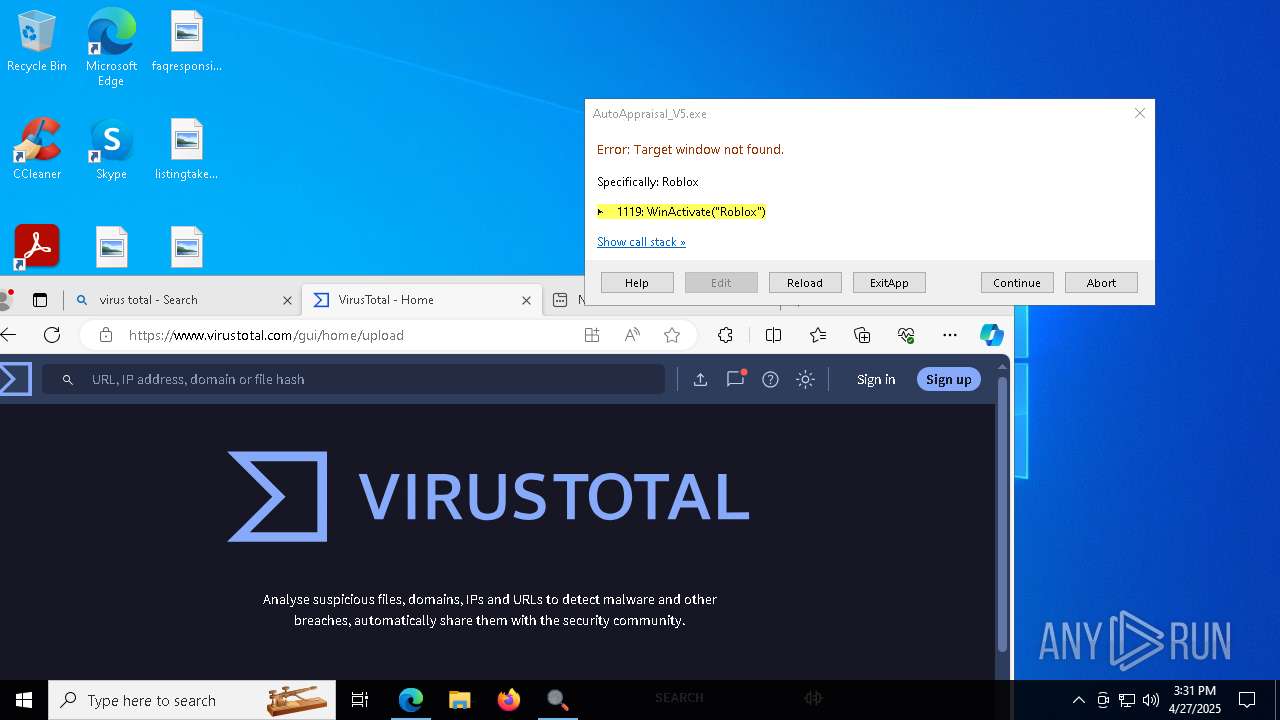The height and width of the screenshot is (720, 1280).
Task: Open VirusTotal notifications icon
Action: (736, 379)
